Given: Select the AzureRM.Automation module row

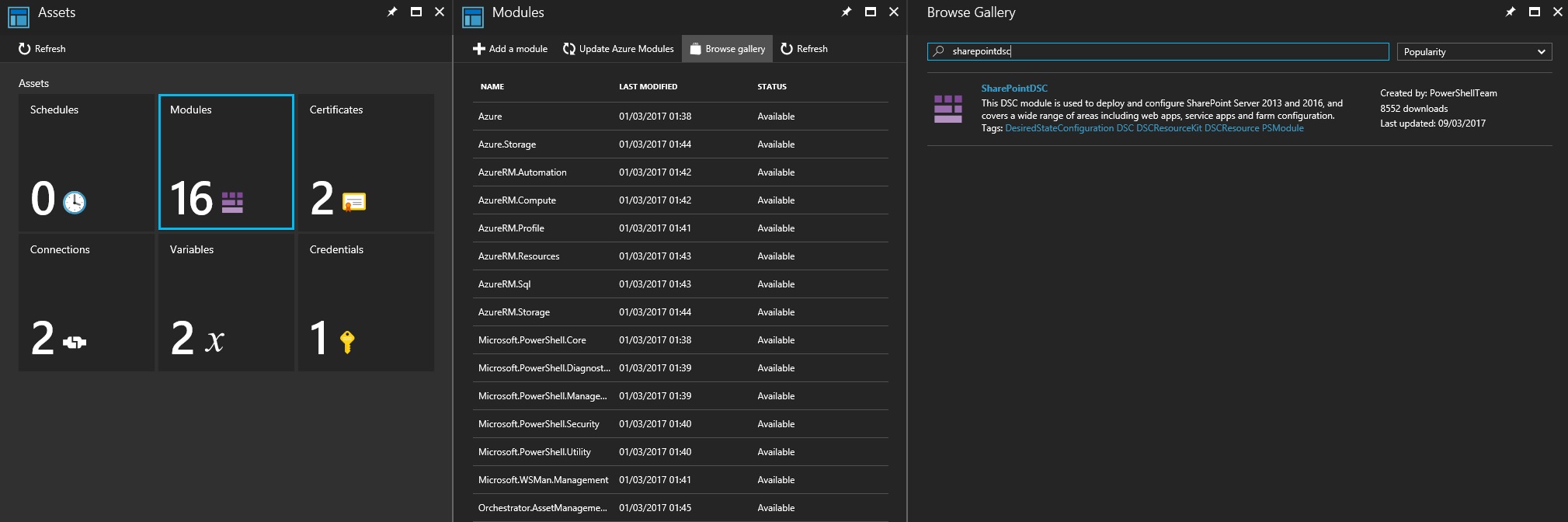Looking at the screenshot, I should (680, 172).
